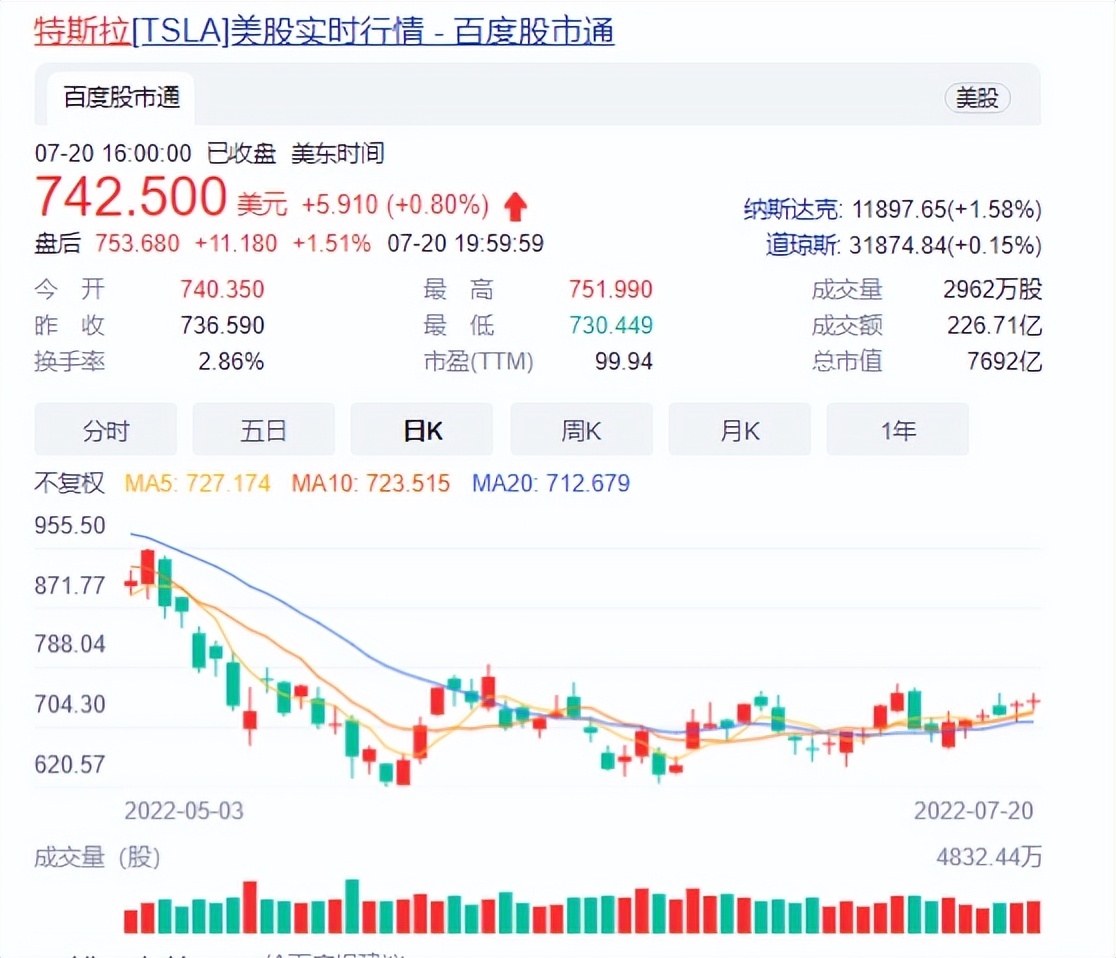The height and width of the screenshot is (958, 1116).
Task: Open the 特斯拉[TSLA]美股实时行情 title link
Action: click(324, 31)
